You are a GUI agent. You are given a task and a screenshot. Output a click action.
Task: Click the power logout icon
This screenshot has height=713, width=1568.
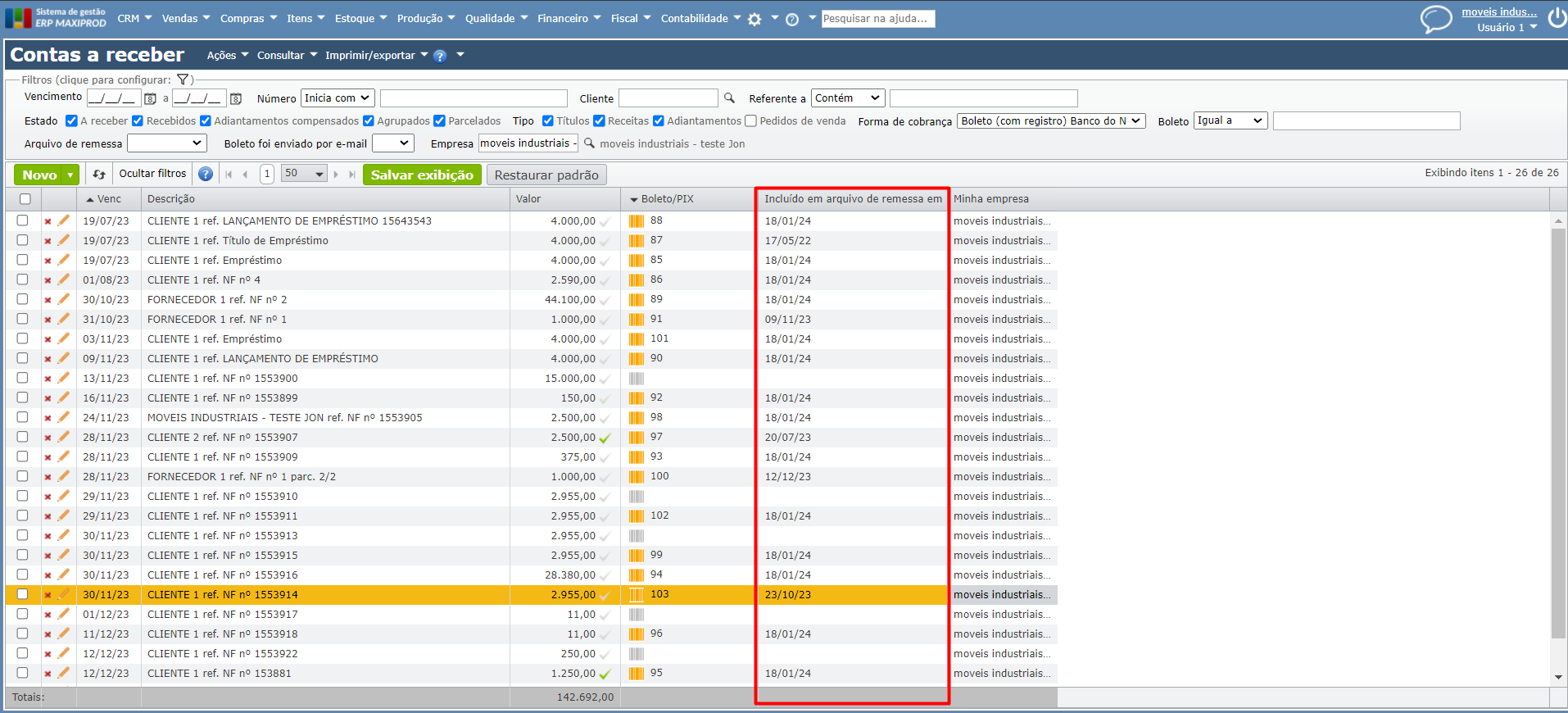point(1557,18)
